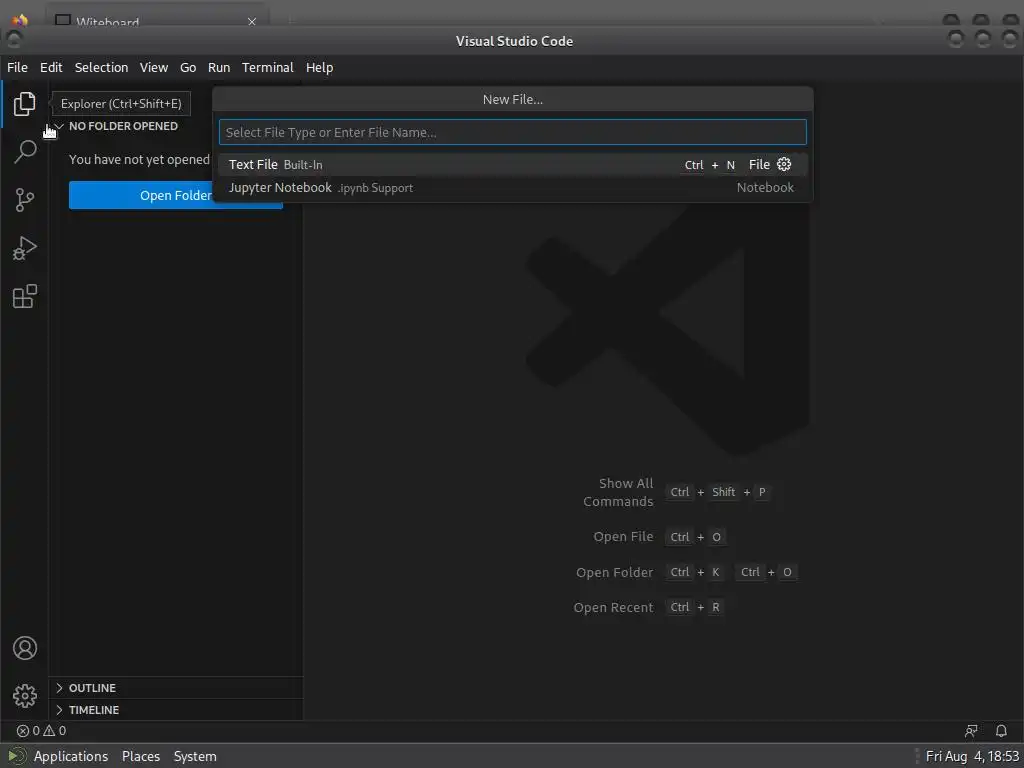The height and width of the screenshot is (768, 1024).
Task: Open notifications bell in status bar
Action: (x=1000, y=731)
